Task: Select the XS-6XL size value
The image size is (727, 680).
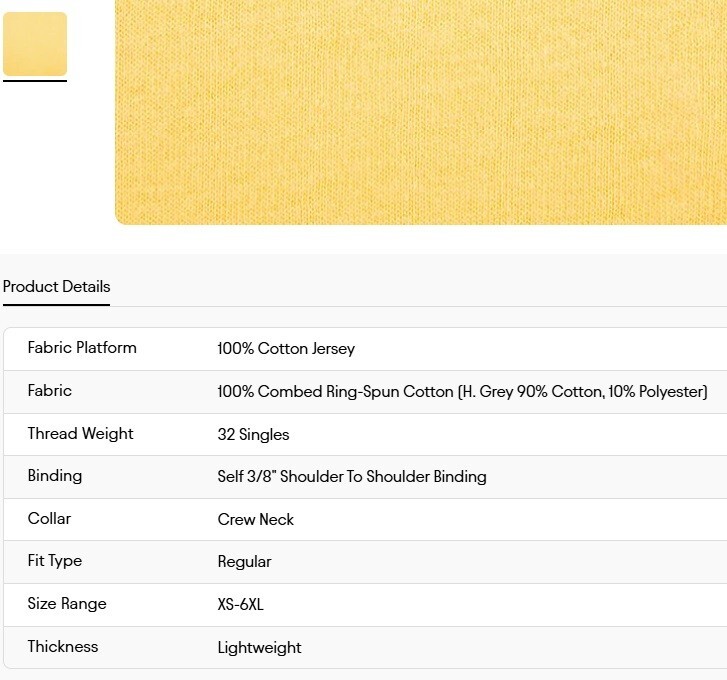Action: (240, 604)
